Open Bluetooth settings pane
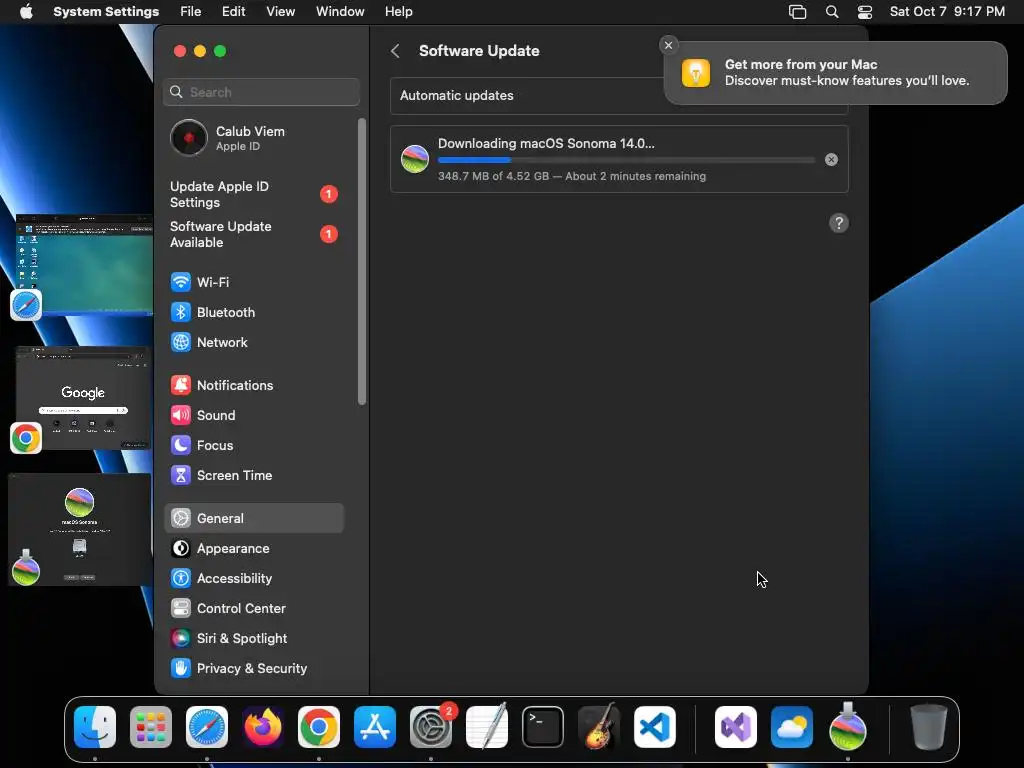The height and width of the screenshot is (768, 1024). (x=253, y=312)
